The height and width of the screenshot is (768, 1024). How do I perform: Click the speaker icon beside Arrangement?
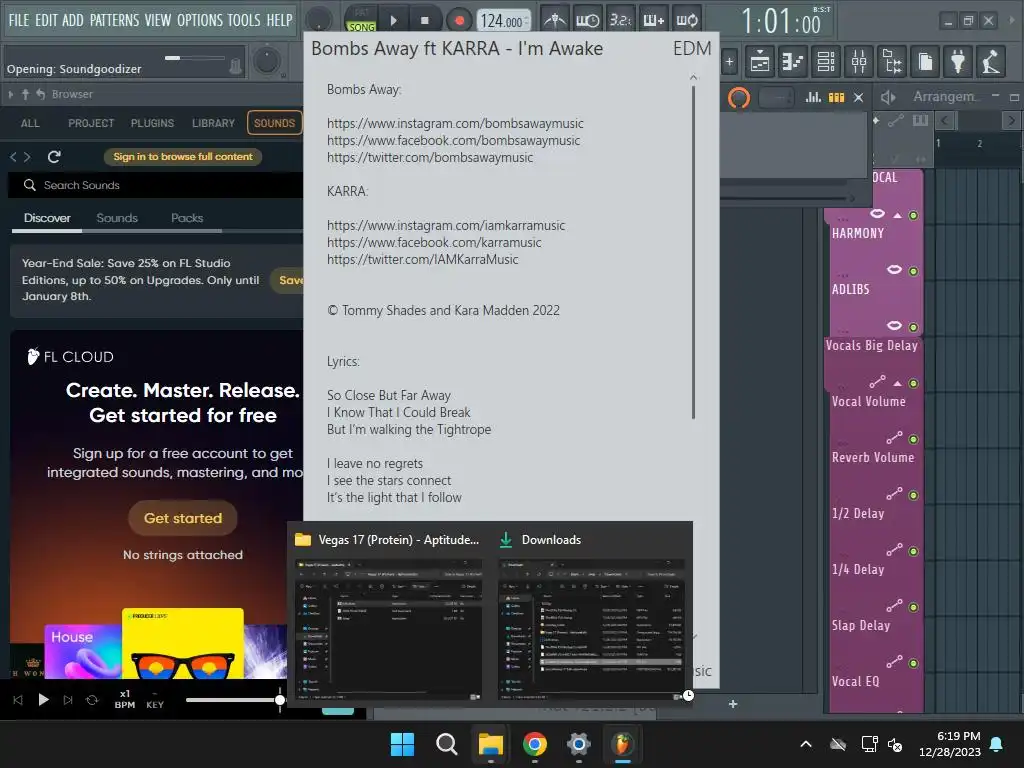(x=888, y=97)
